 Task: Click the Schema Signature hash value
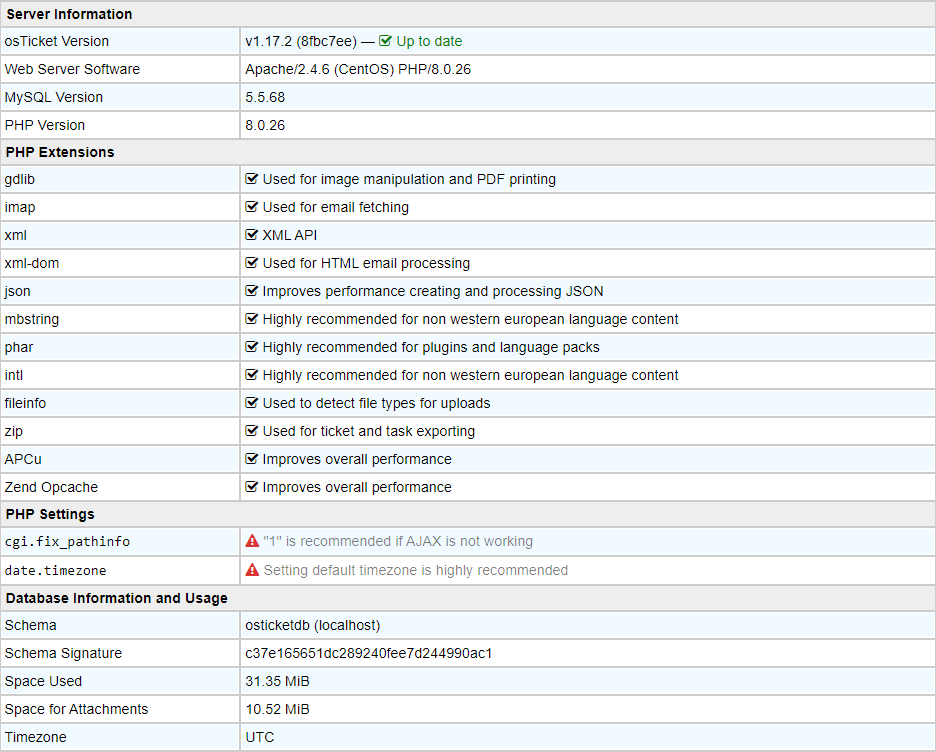pyautogui.click(x=368, y=653)
